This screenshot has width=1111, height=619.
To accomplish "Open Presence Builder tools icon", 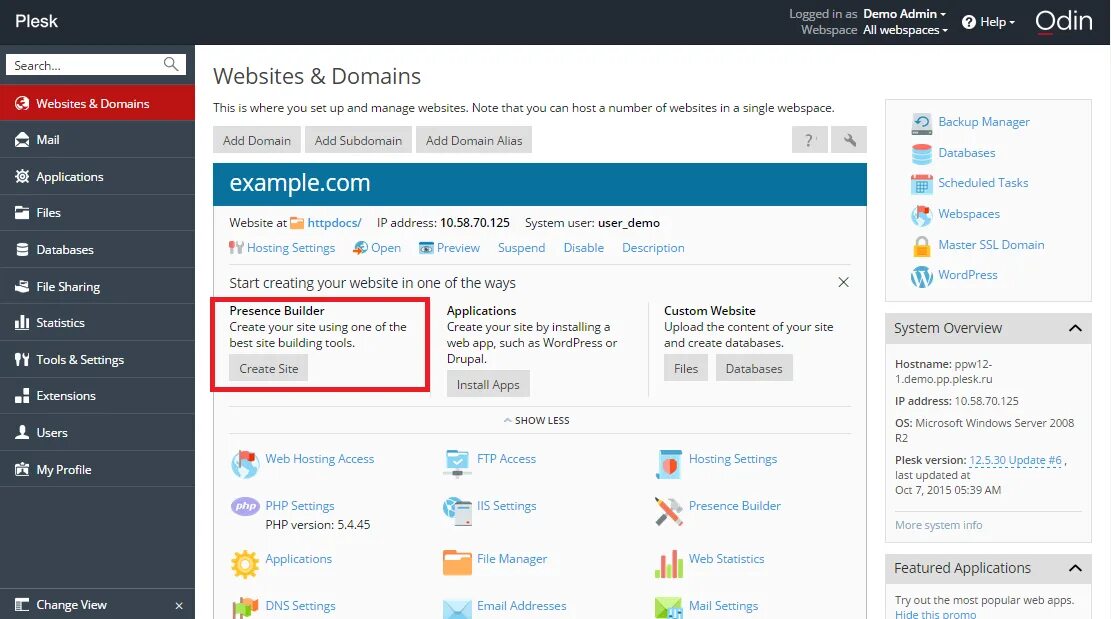I will tap(669, 511).
